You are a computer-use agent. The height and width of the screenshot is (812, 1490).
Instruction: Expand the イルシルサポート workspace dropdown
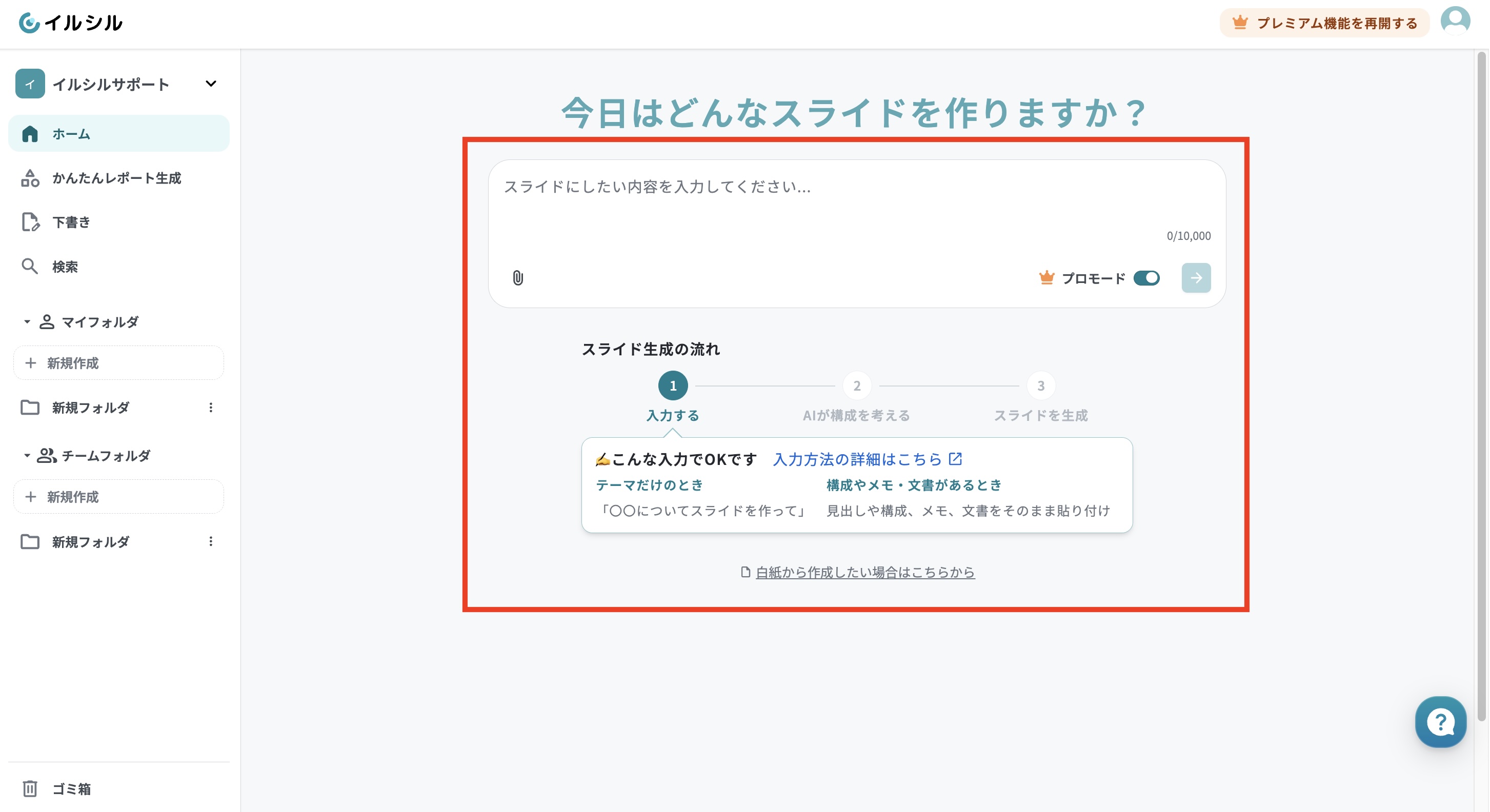(211, 84)
